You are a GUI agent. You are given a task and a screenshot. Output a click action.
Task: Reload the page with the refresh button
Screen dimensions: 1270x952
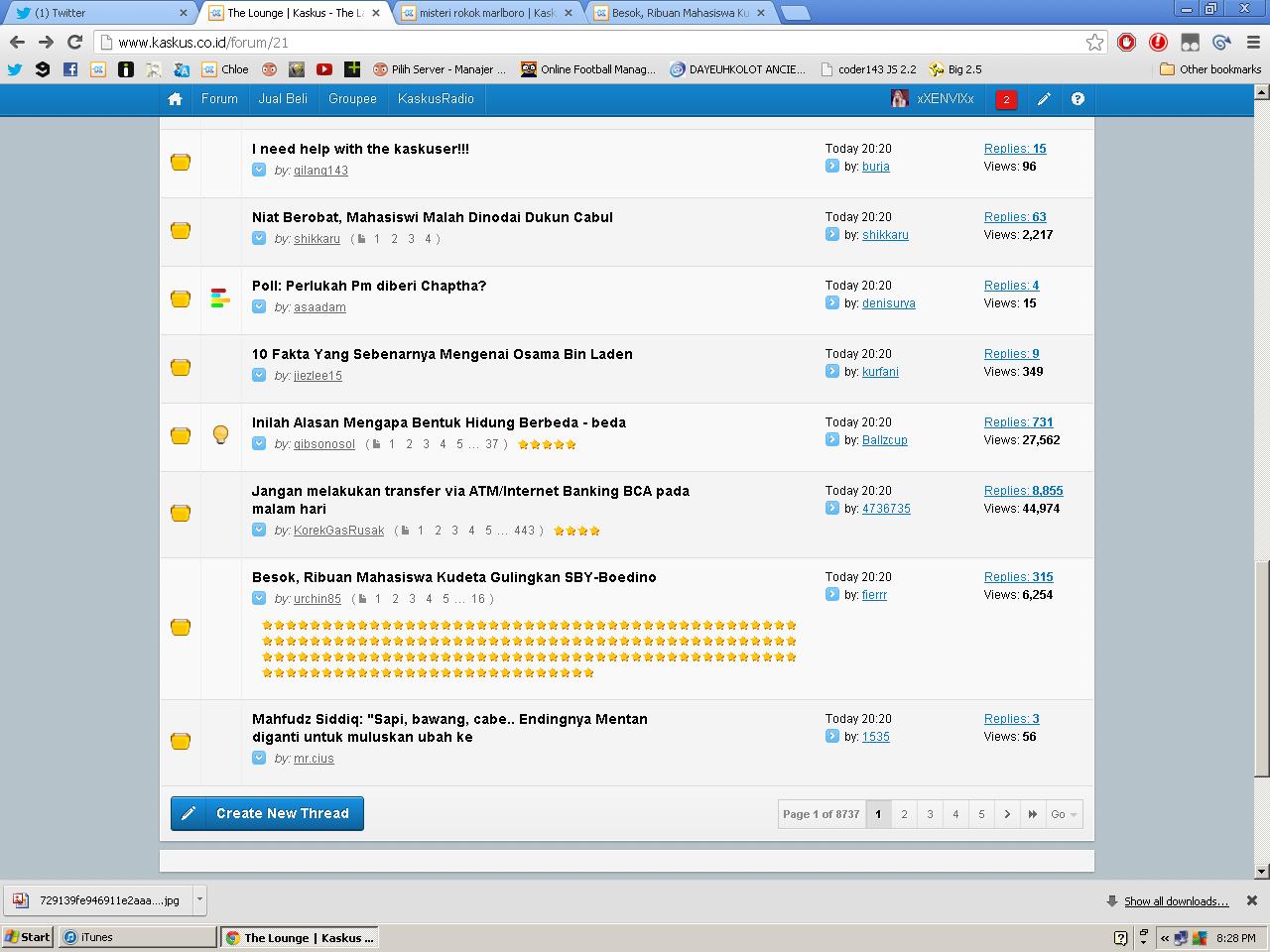point(74,42)
